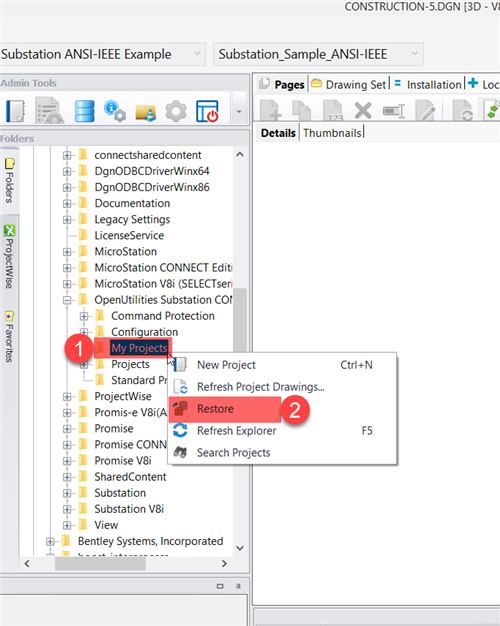Select the Projects folder

pos(130,365)
